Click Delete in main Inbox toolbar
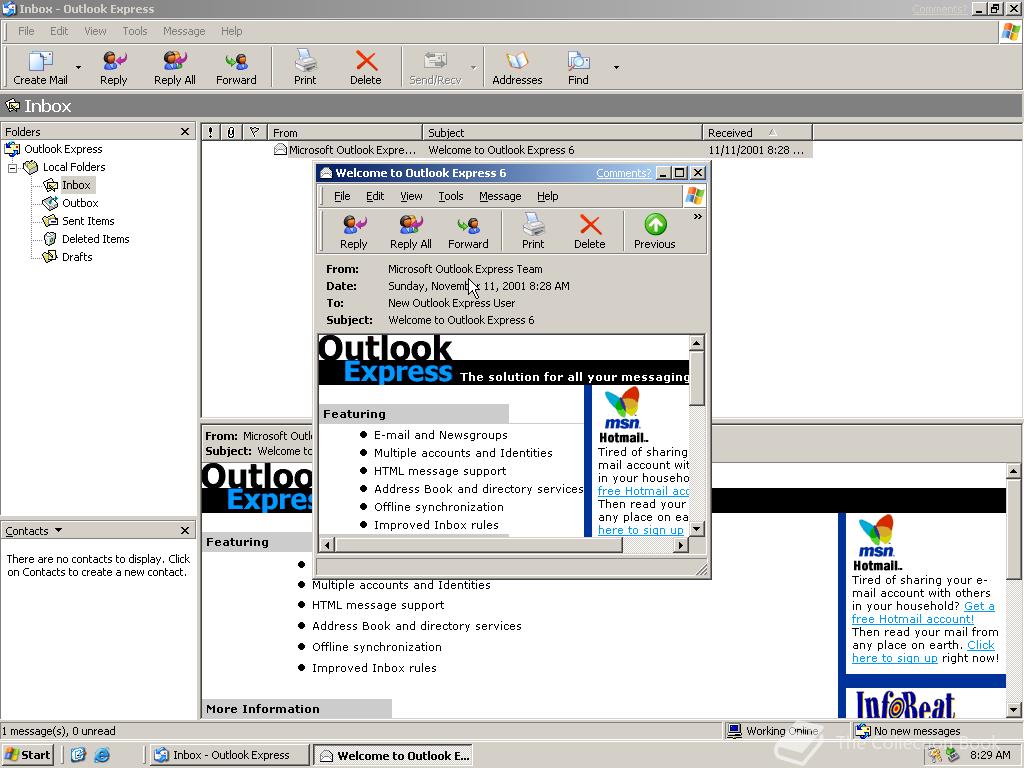This screenshot has width=1024, height=768. point(366,67)
